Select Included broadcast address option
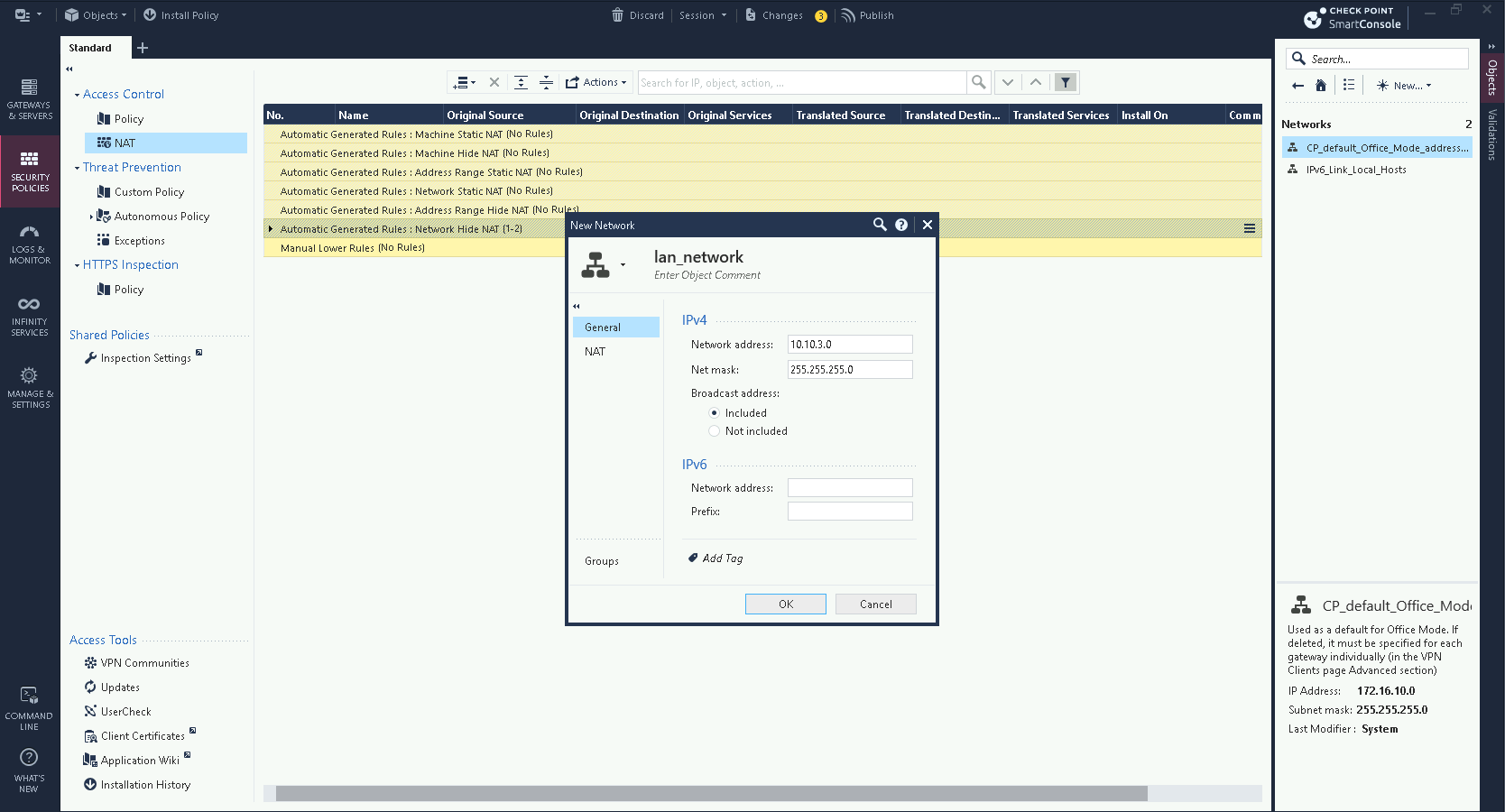The width and height of the screenshot is (1505, 812). point(715,413)
